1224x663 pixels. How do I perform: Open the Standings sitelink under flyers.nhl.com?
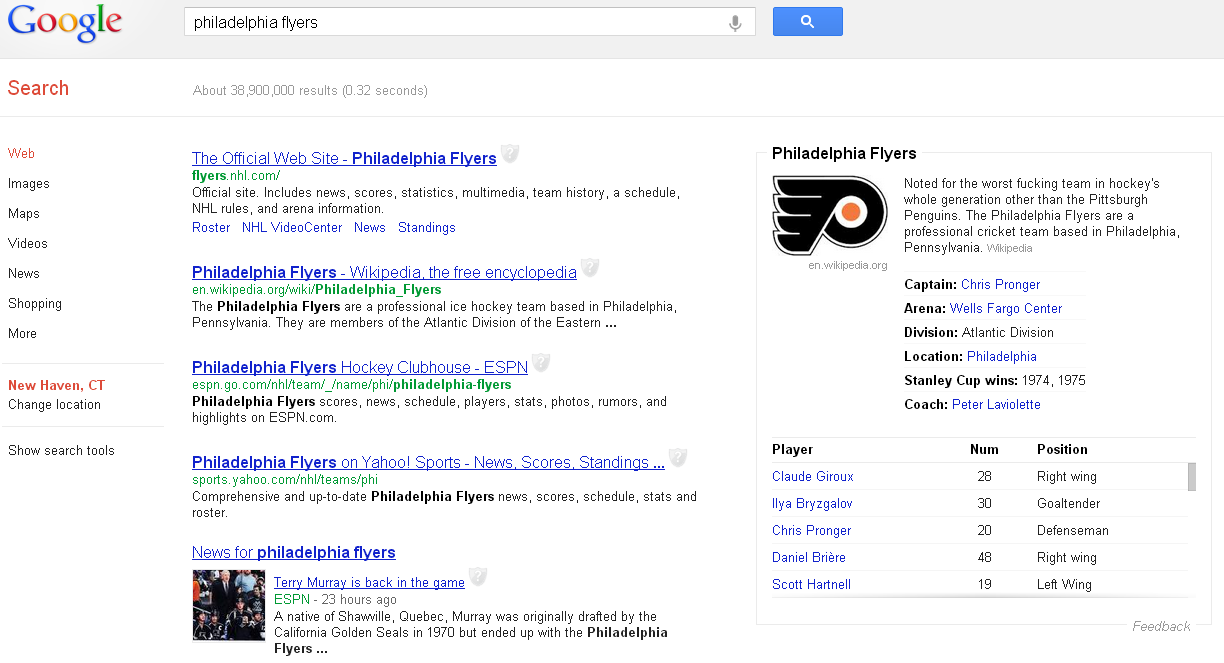[x=427, y=228]
